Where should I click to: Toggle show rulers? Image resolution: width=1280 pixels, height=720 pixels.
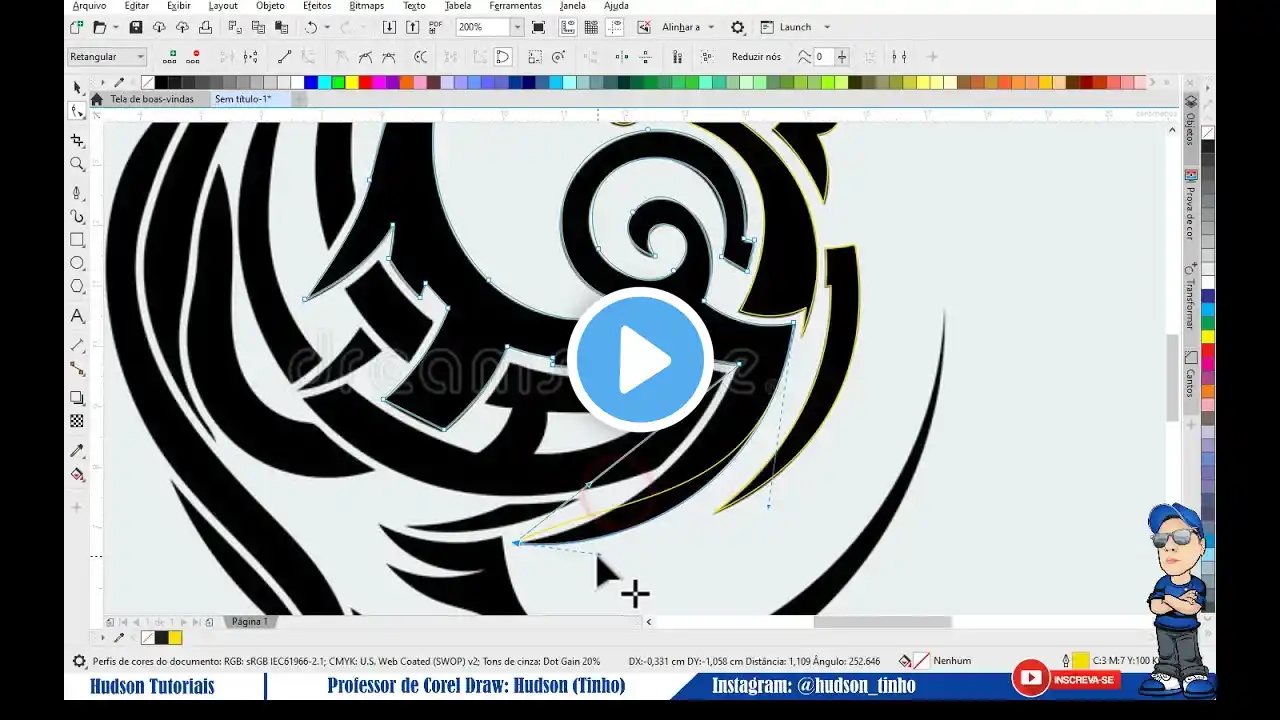pyautogui.click(x=568, y=27)
